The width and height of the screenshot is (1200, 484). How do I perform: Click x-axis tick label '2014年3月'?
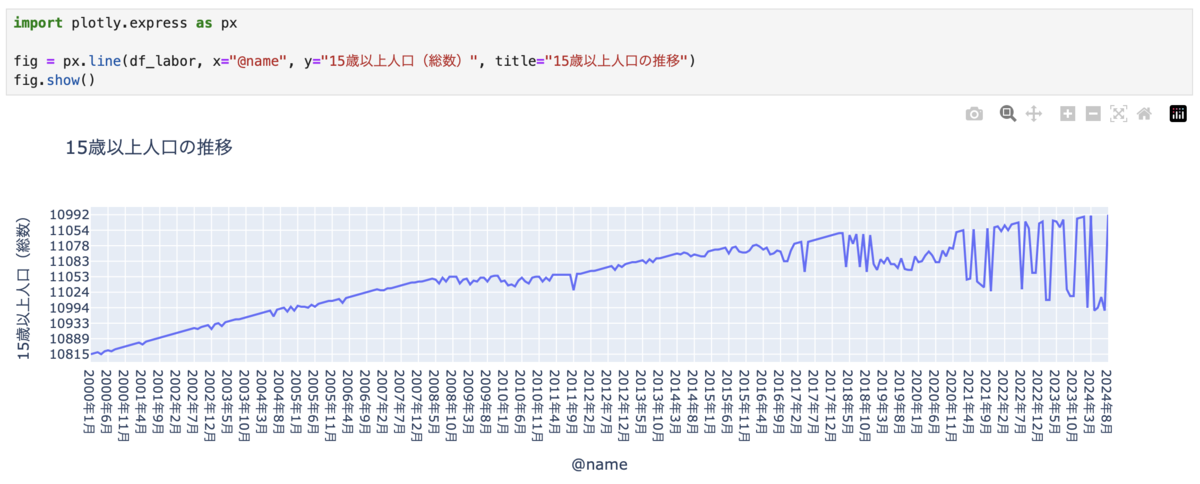point(676,403)
